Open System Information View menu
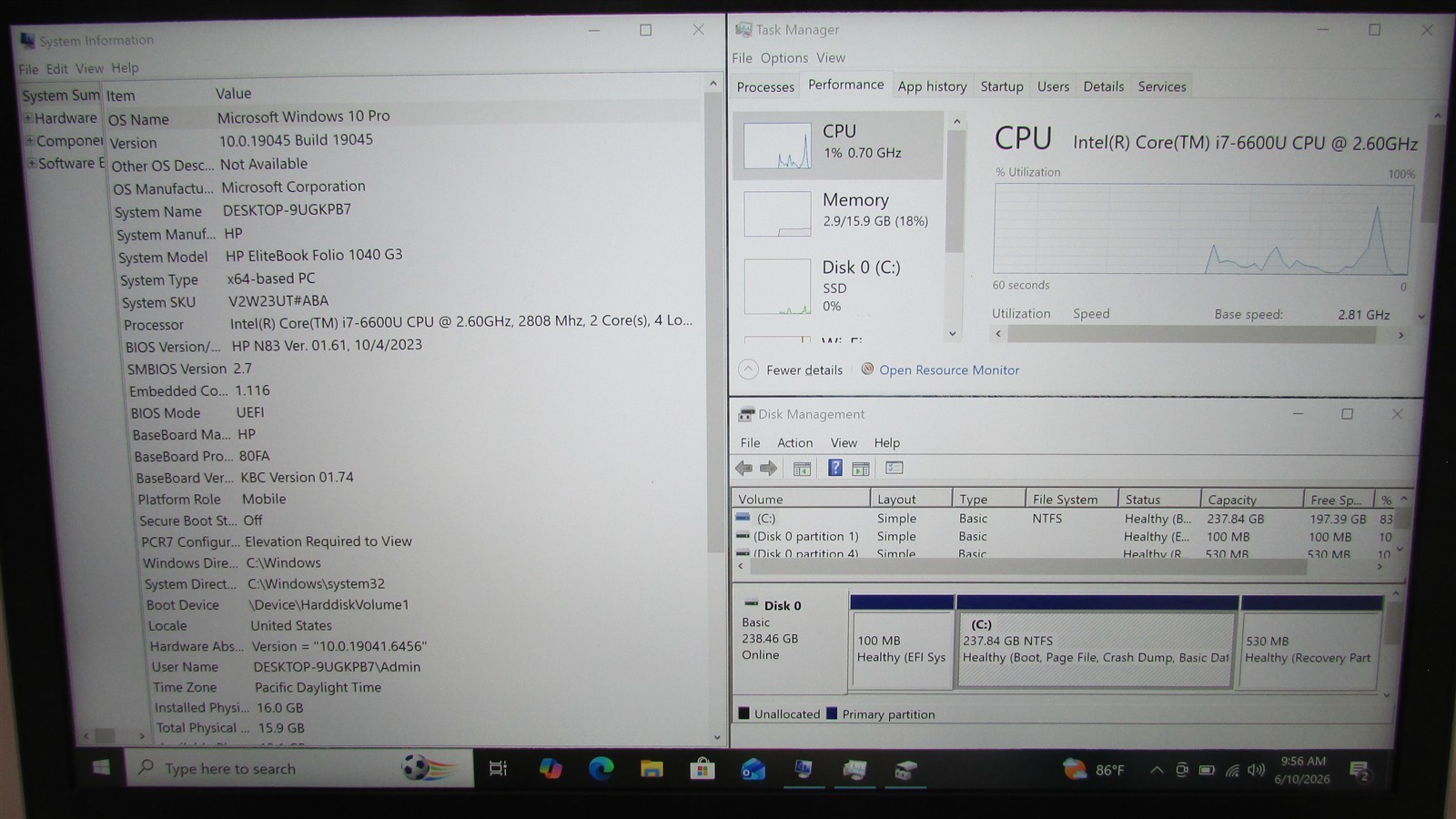The height and width of the screenshot is (819, 1456). coord(89,68)
